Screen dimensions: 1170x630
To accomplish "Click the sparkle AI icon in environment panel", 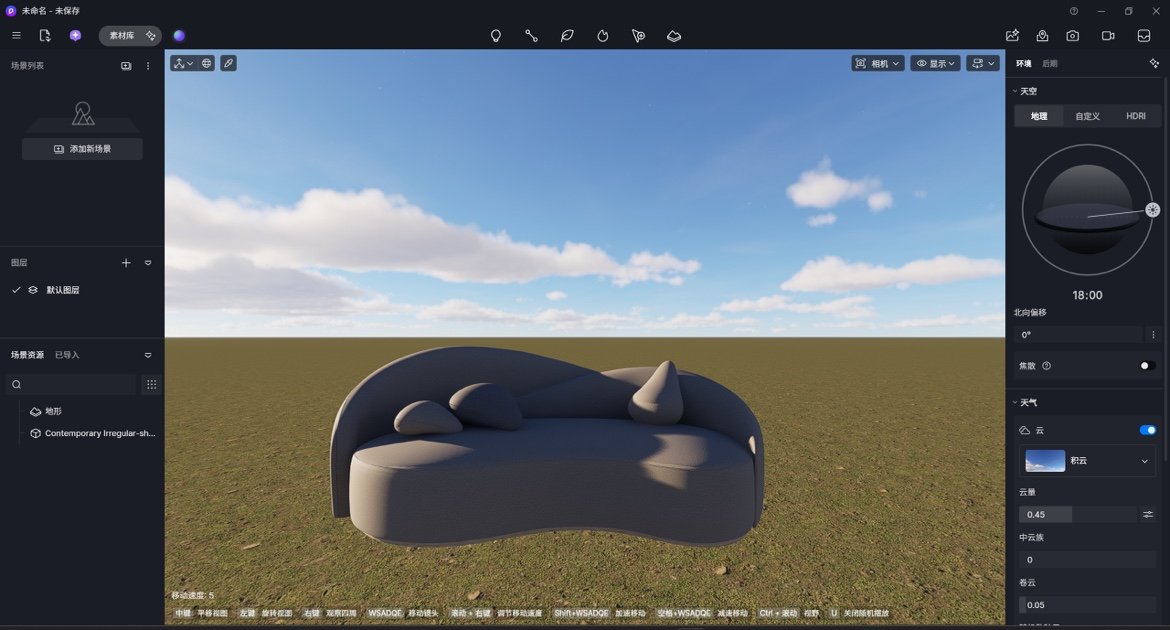I will (1154, 63).
